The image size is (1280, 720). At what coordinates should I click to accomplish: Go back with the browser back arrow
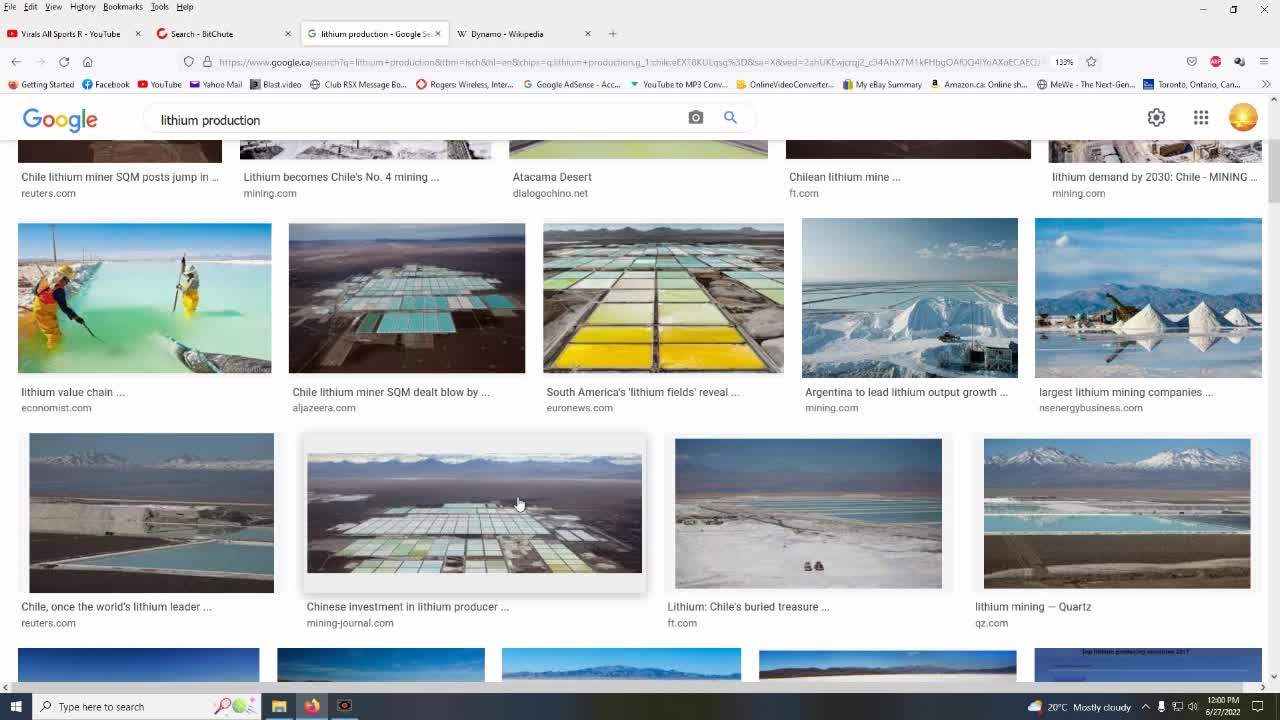(x=16, y=62)
